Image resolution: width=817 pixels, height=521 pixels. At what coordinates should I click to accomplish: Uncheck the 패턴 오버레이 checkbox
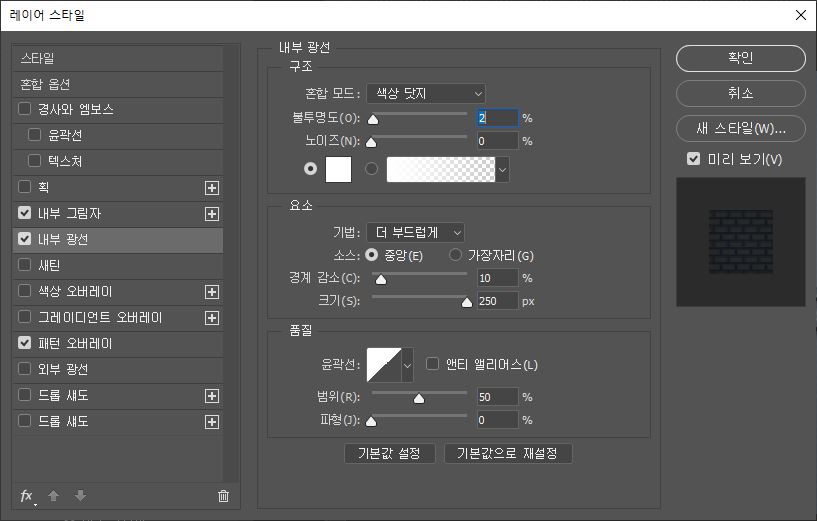tap(24, 343)
